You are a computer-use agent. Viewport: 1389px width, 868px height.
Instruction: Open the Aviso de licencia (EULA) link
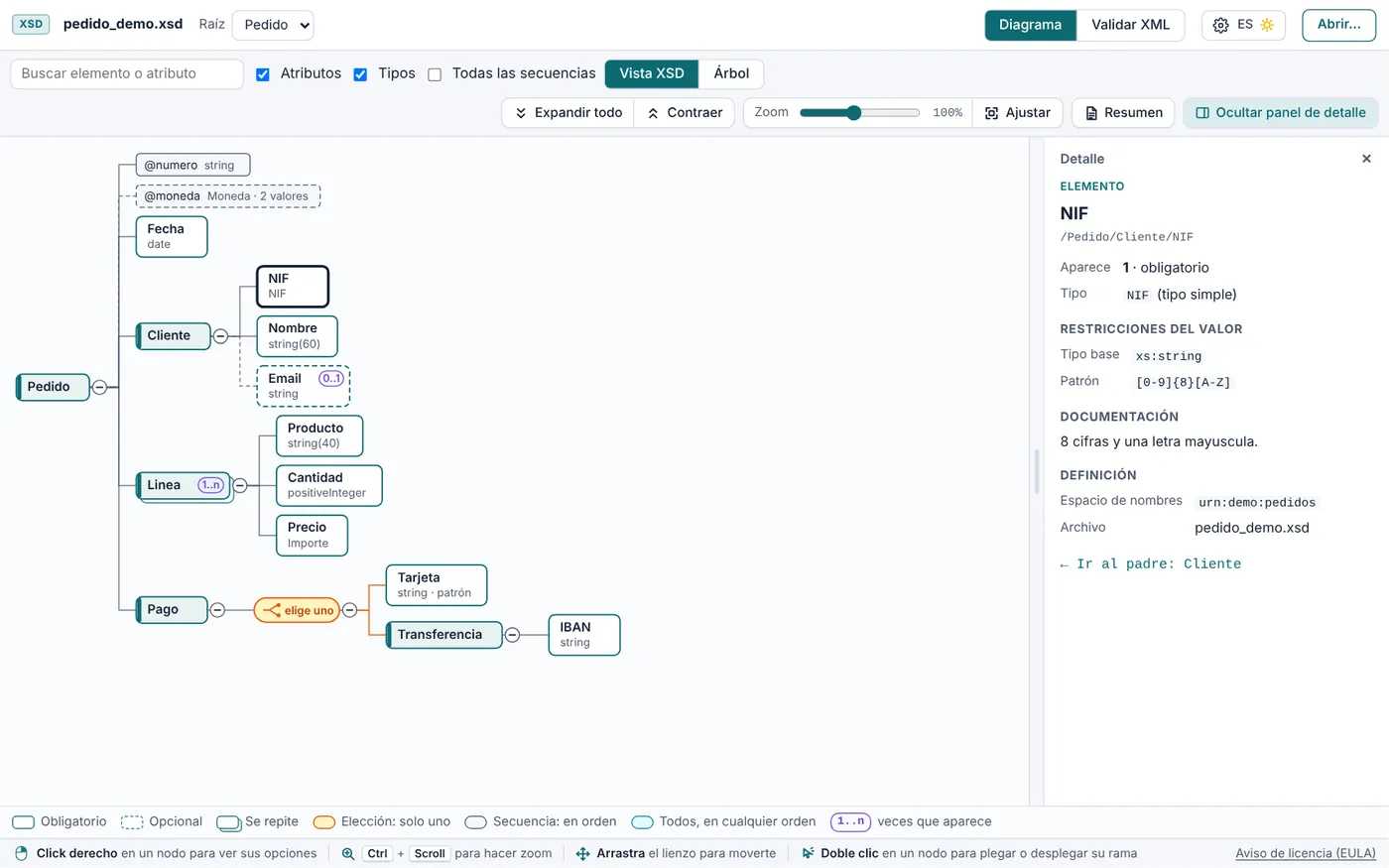[1306, 853]
